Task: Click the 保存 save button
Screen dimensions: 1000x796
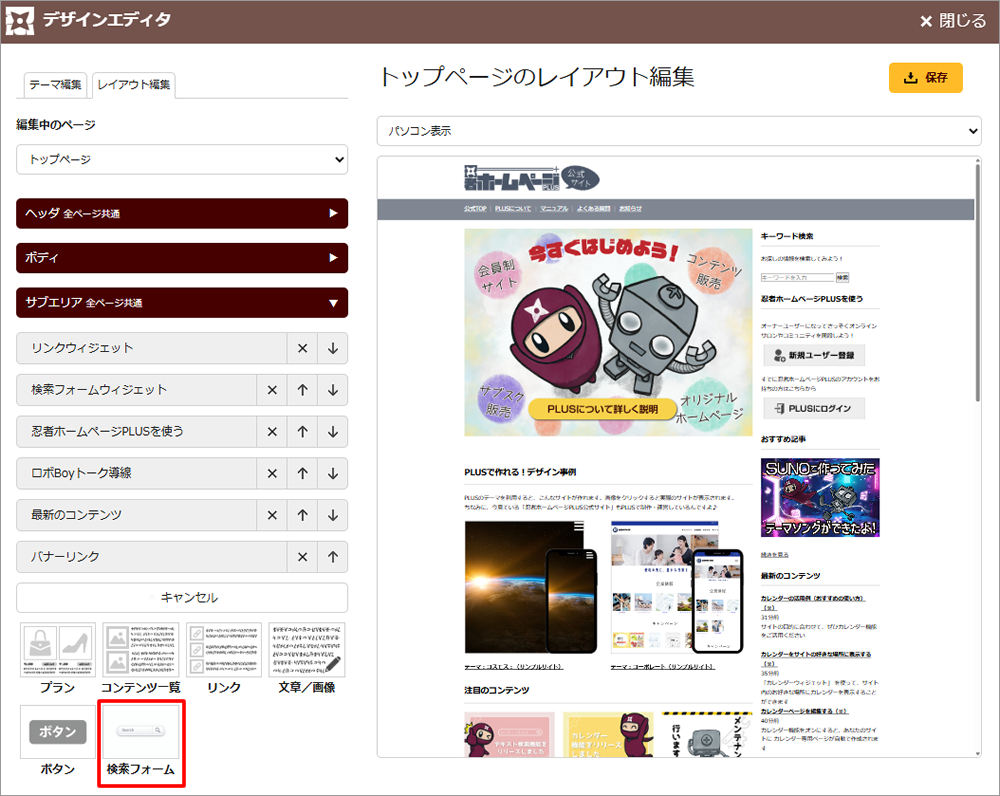Action: tap(925, 78)
